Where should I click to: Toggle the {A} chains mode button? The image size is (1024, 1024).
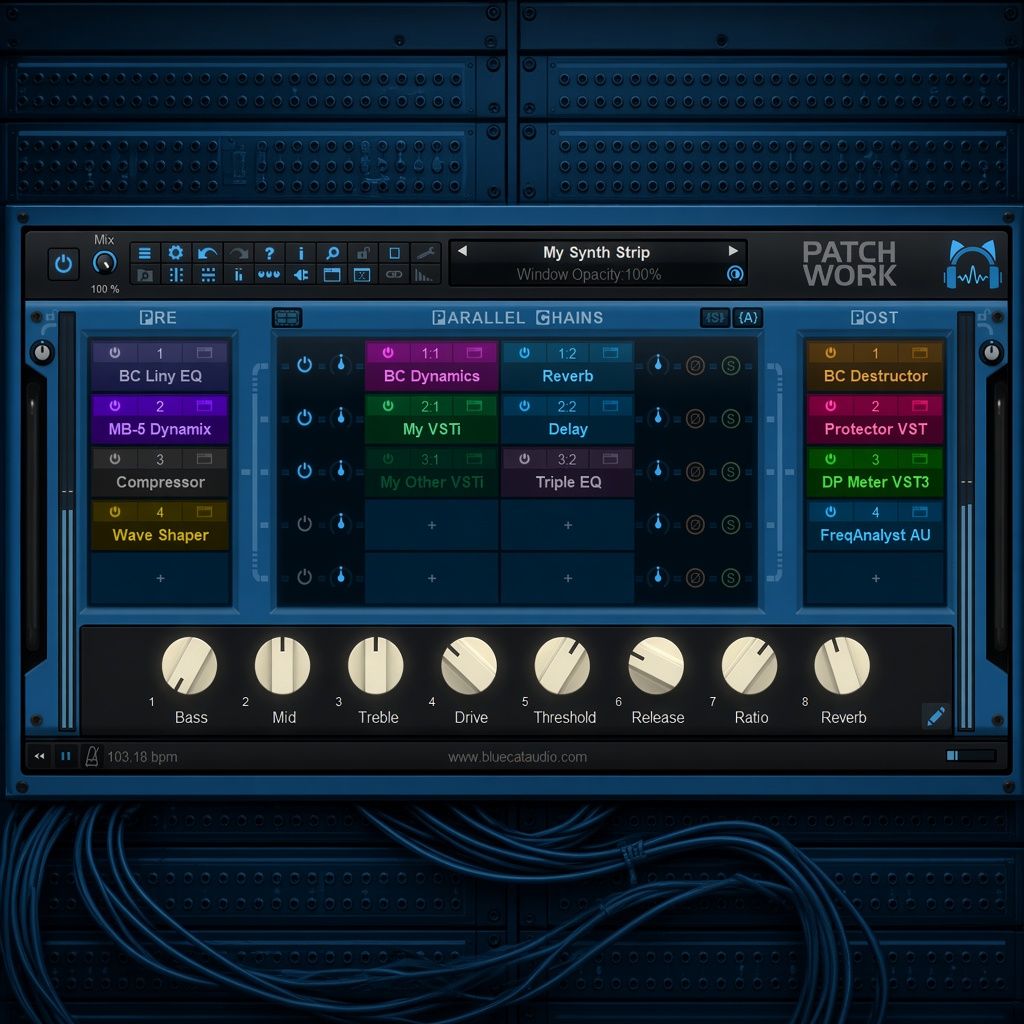point(748,318)
